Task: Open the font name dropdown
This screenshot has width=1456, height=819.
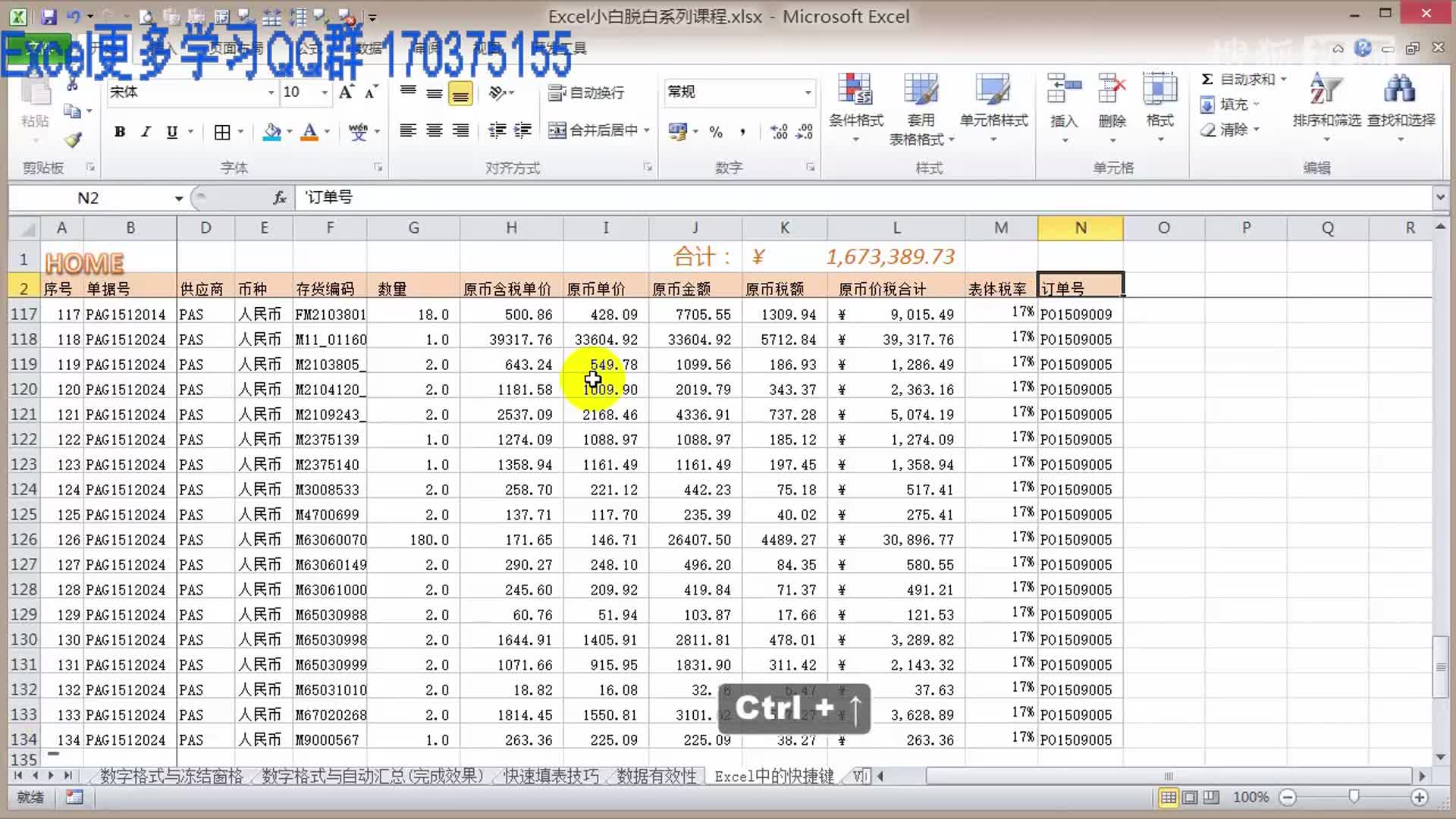Action: click(x=271, y=93)
